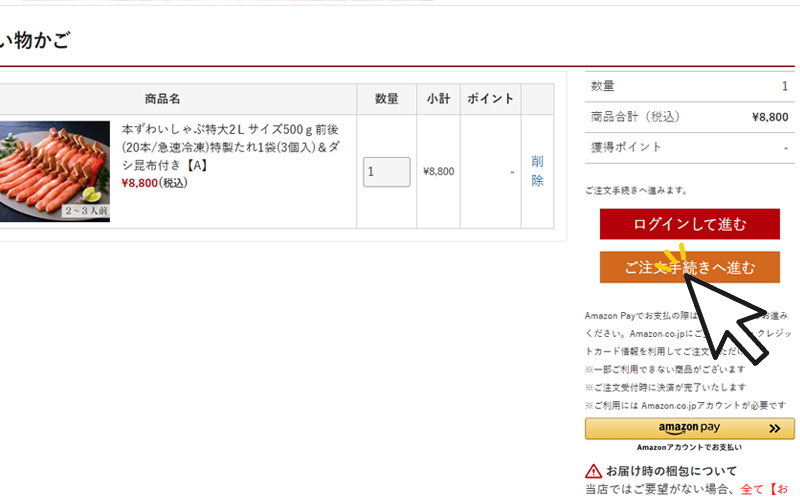Click the amazon pay logo text
The height and width of the screenshot is (500, 800).
pyautogui.click(x=690, y=428)
